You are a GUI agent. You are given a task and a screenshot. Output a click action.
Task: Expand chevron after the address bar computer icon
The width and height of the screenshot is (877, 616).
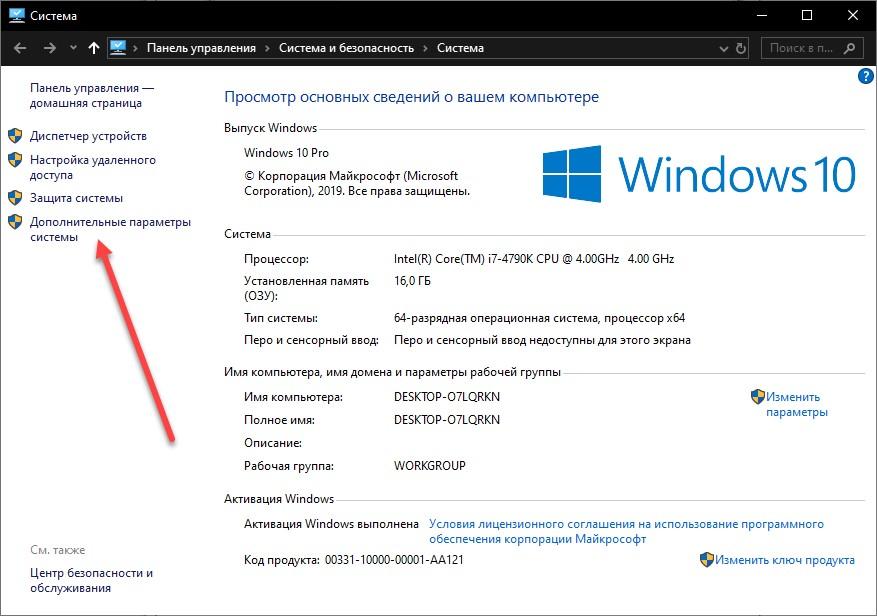click(135, 49)
